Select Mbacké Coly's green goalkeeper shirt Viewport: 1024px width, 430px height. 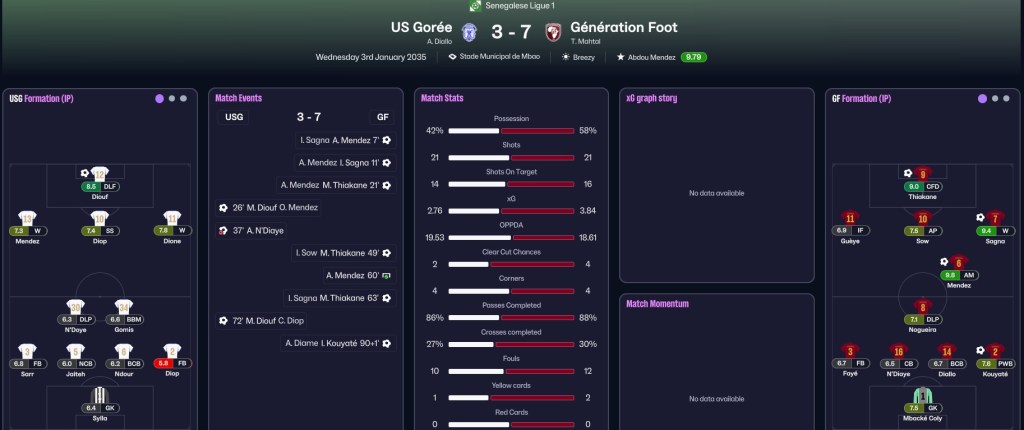point(922,395)
